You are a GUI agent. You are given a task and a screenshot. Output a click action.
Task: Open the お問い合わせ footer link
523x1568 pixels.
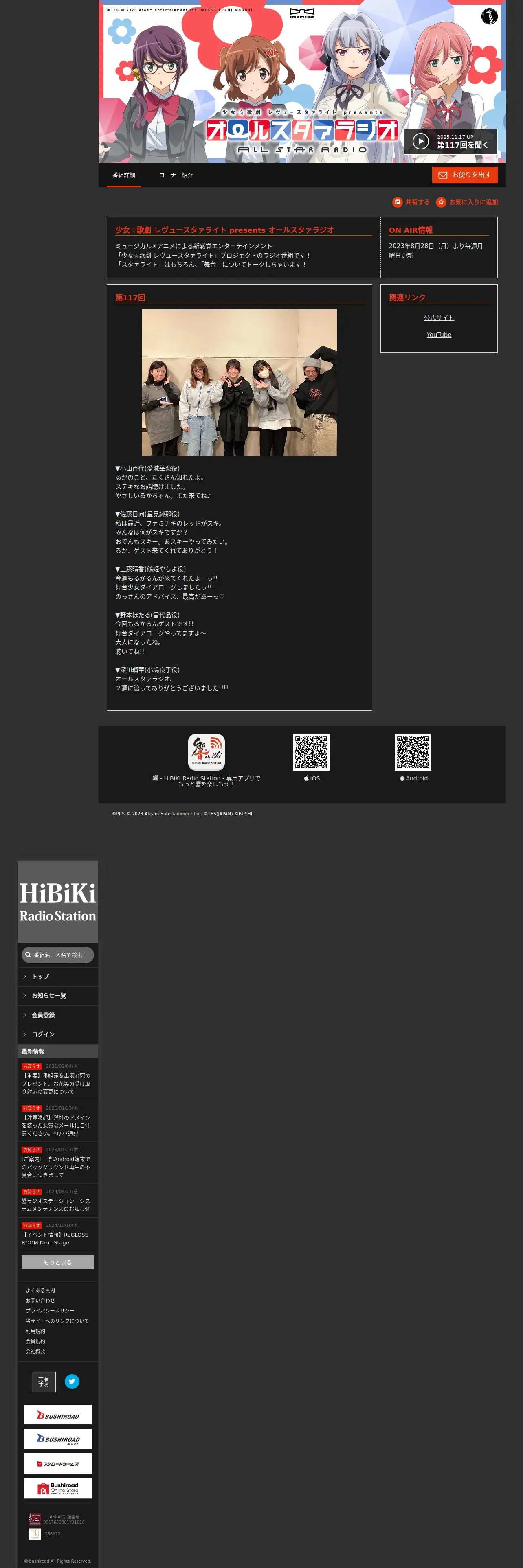click(40, 1301)
